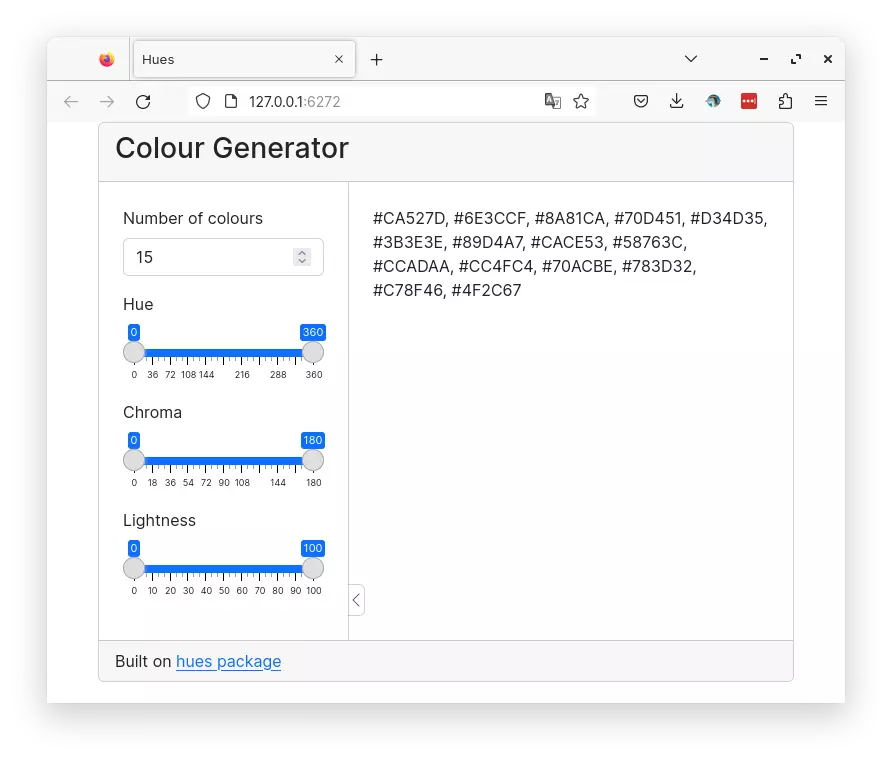Click the red extension icon
892x760 pixels.
(x=749, y=101)
